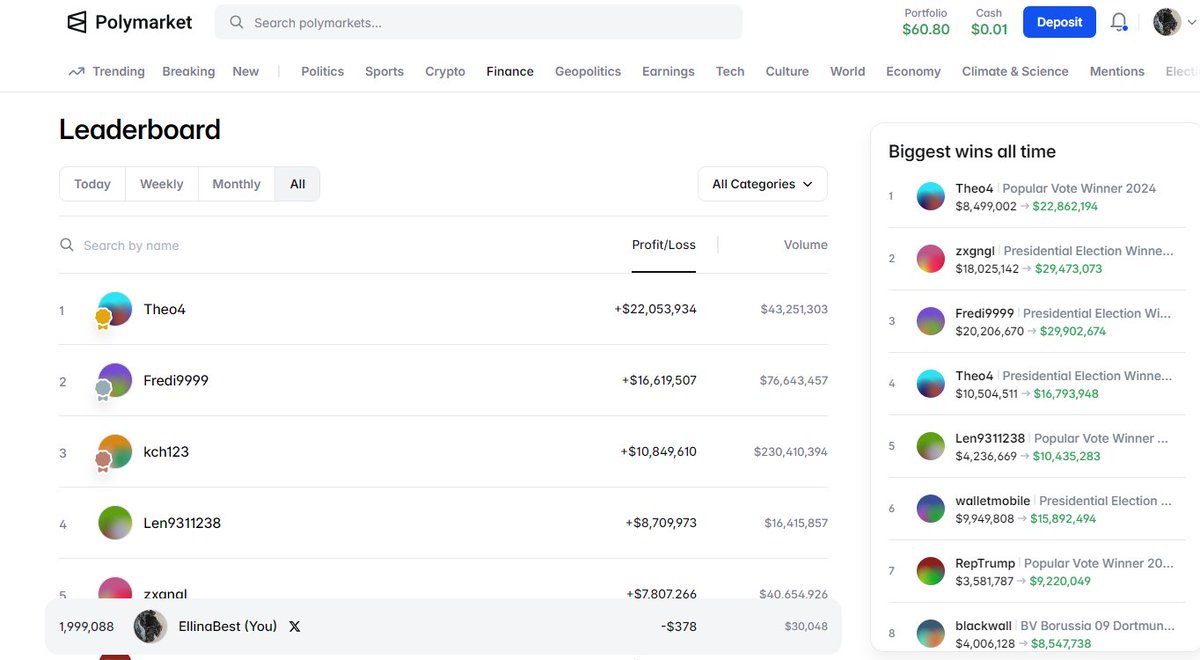This screenshot has height=660, width=1200.
Task: Click the Search polymarkets field
Action: (x=479, y=22)
